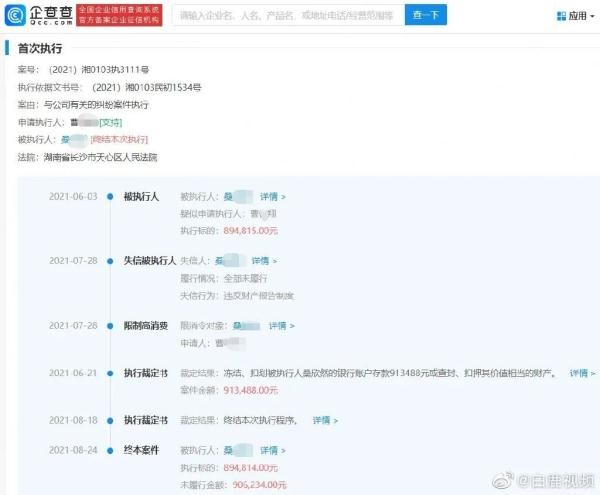Open 详情 for the 失信被执行人 entry
Screen dimensions: 600x495
(264, 261)
